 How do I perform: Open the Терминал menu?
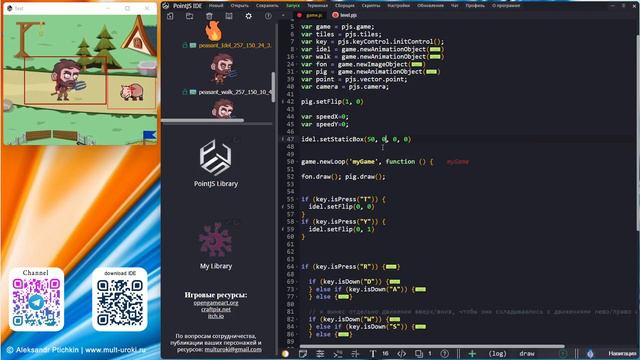click(x=318, y=6)
